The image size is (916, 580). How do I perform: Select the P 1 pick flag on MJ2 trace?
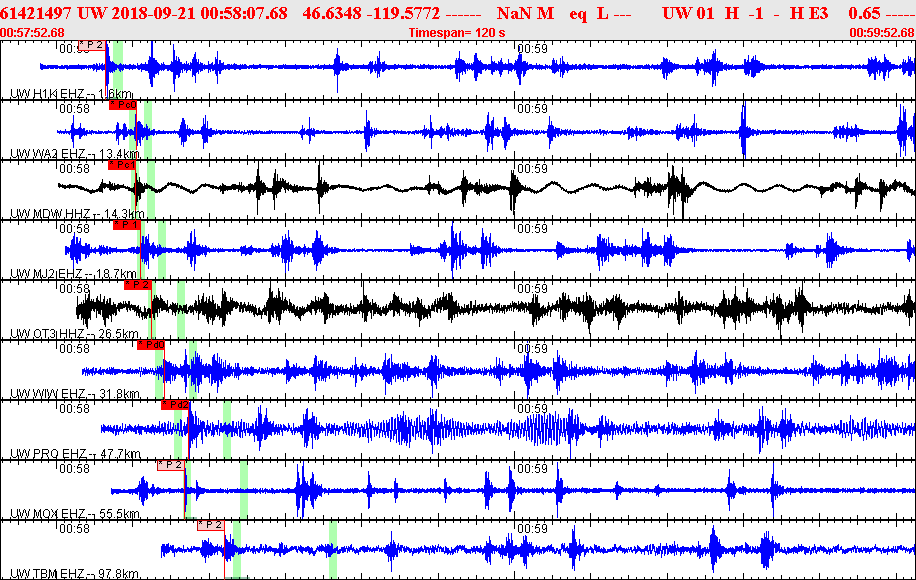pos(127,225)
